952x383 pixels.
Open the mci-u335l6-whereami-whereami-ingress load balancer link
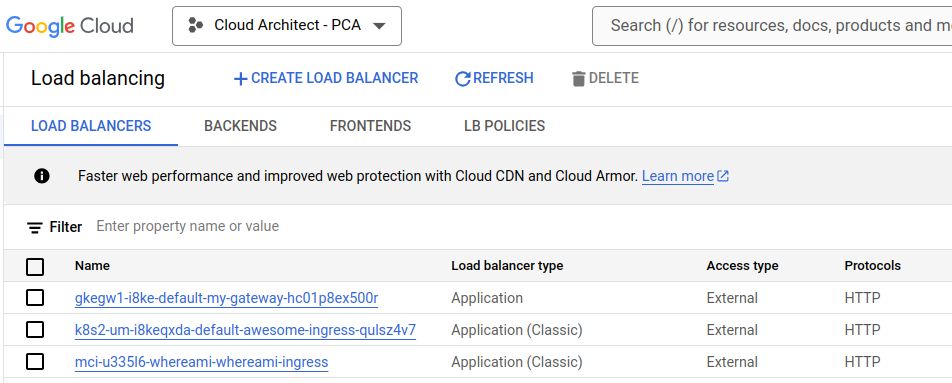(x=202, y=362)
